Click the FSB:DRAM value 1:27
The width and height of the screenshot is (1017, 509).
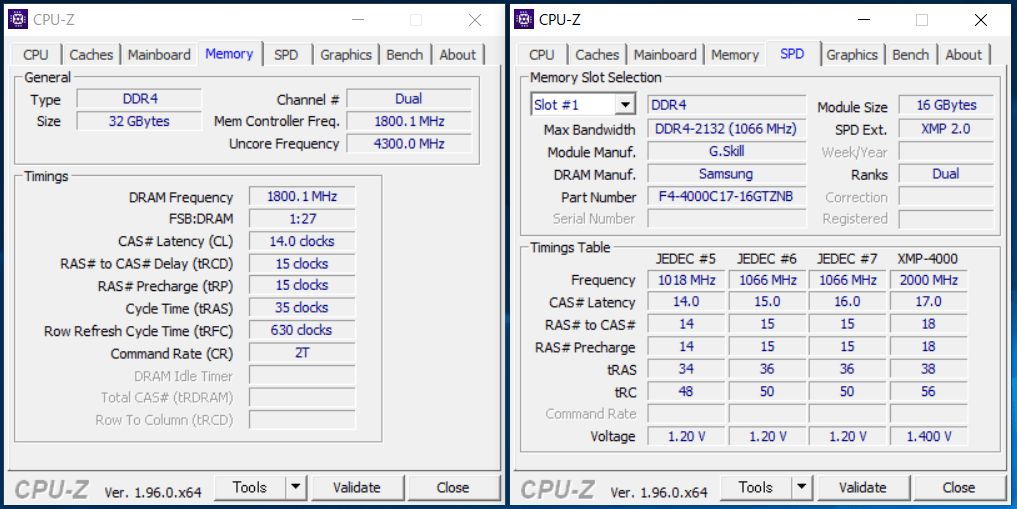(x=302, y=219)
